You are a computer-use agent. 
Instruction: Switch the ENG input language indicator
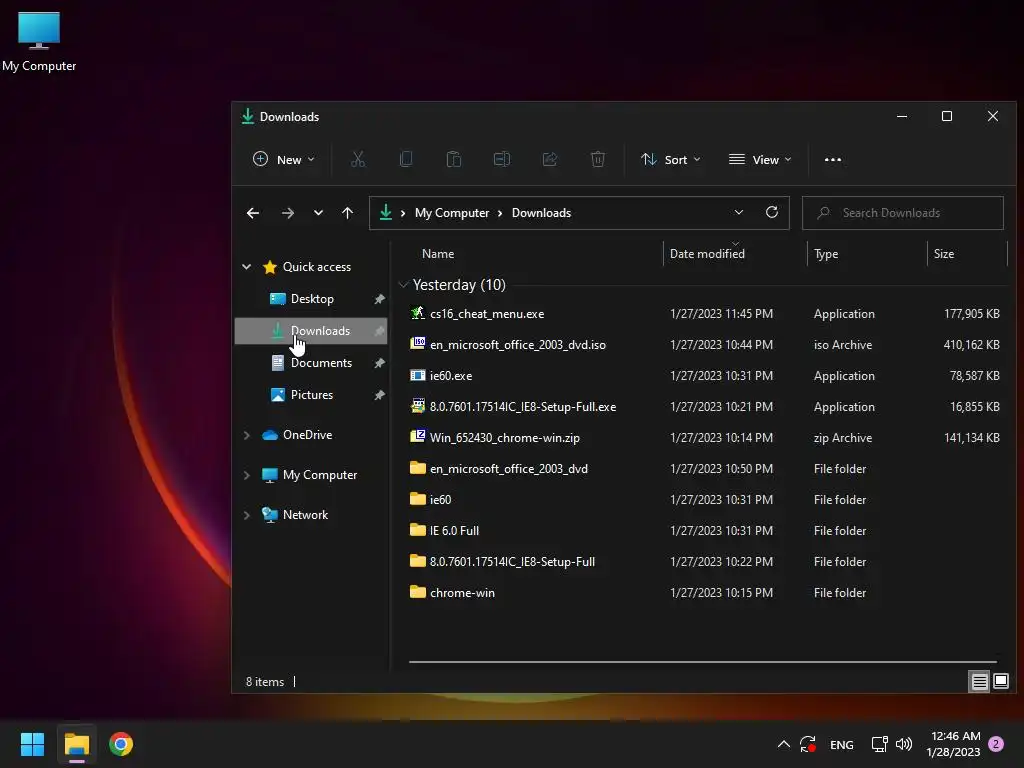[x=841, y=744]
